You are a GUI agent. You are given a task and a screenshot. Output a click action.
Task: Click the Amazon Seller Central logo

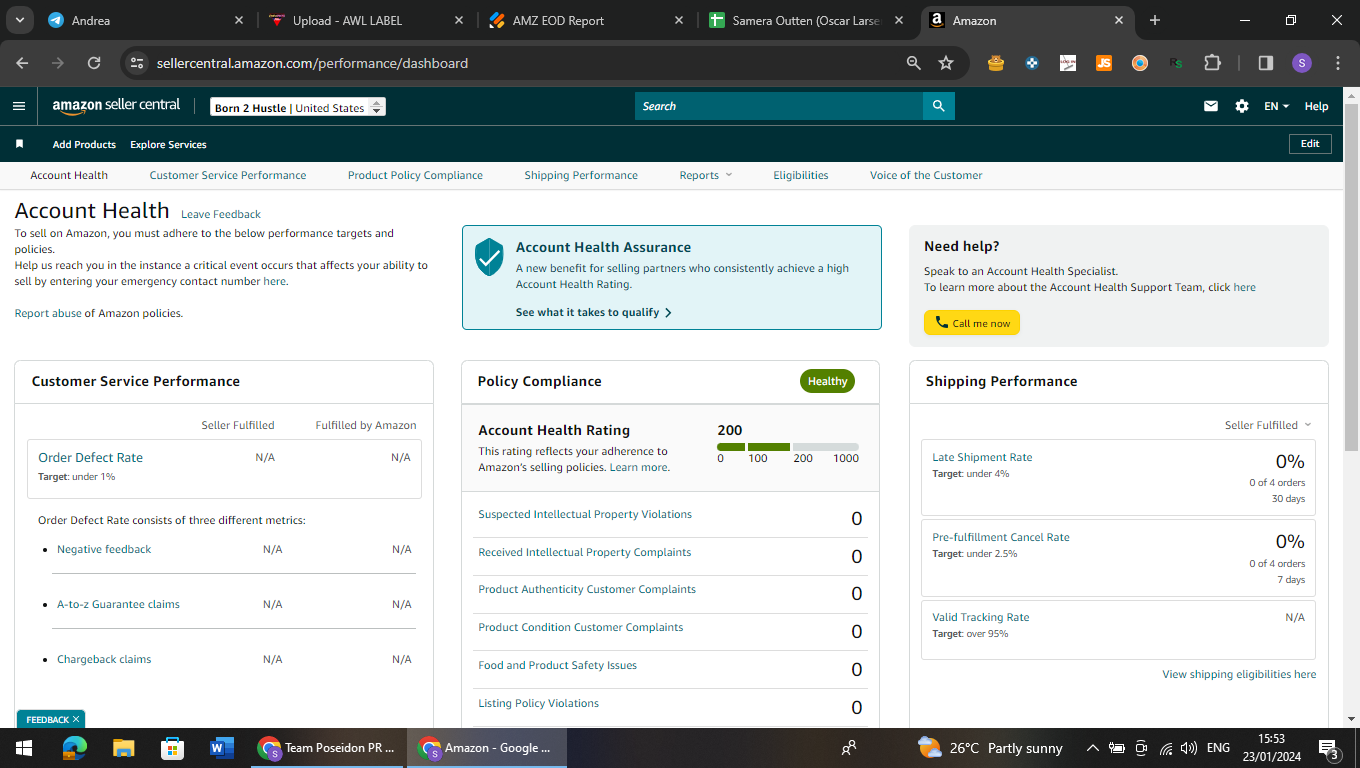116,105
